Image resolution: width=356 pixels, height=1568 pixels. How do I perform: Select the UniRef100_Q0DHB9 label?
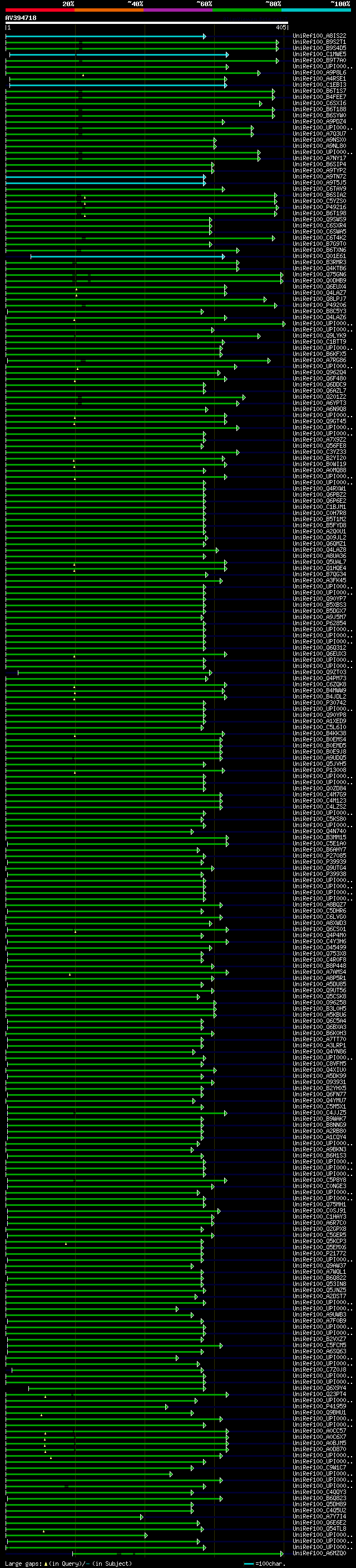click(x=319, y=280)
